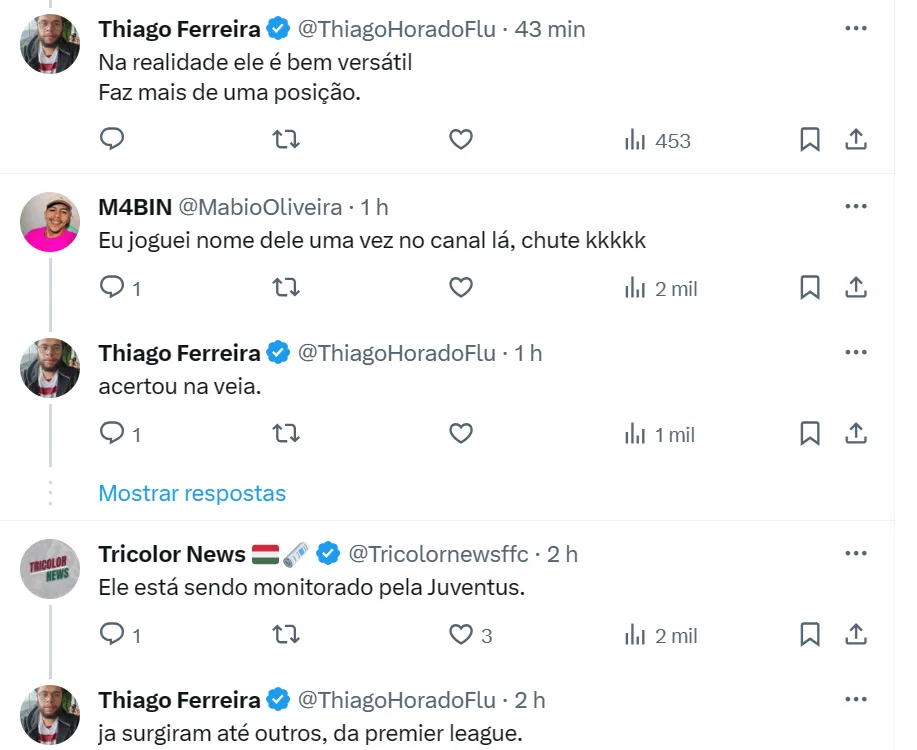
Task: Reply to Tricolor News' Juventus tweet
Action: (x=113, y=635)
